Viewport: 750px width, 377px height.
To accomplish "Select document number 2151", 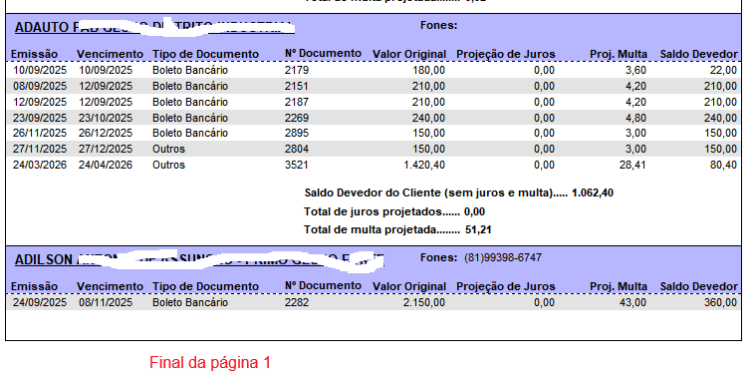I will [297, 86].
